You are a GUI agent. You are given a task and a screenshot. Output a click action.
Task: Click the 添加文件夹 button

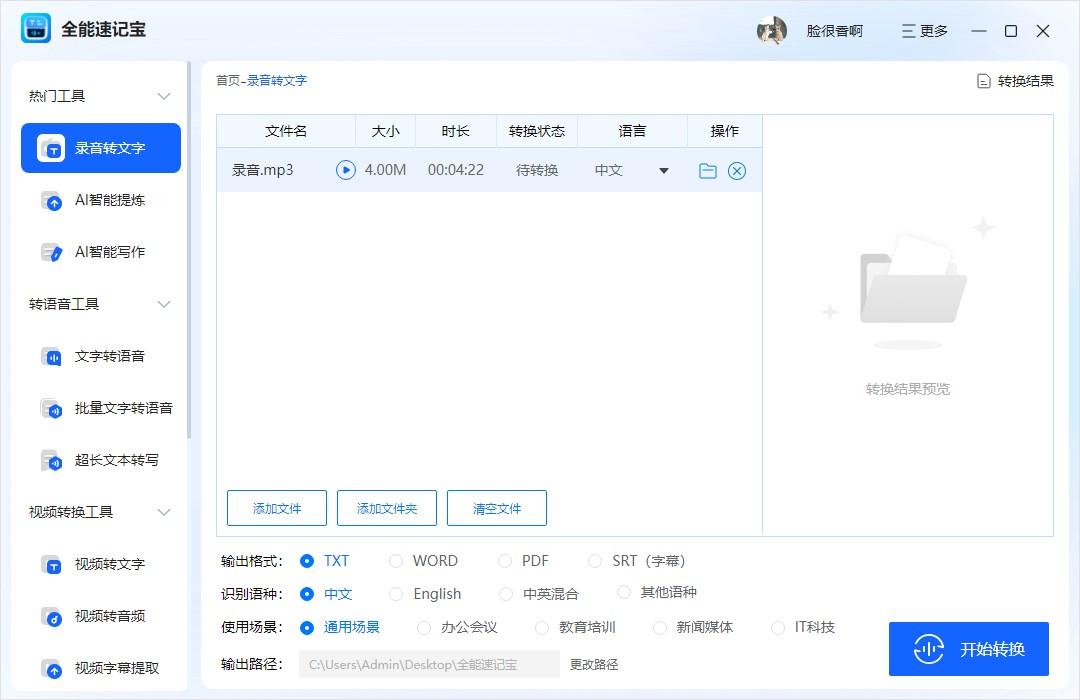point(387,508)
